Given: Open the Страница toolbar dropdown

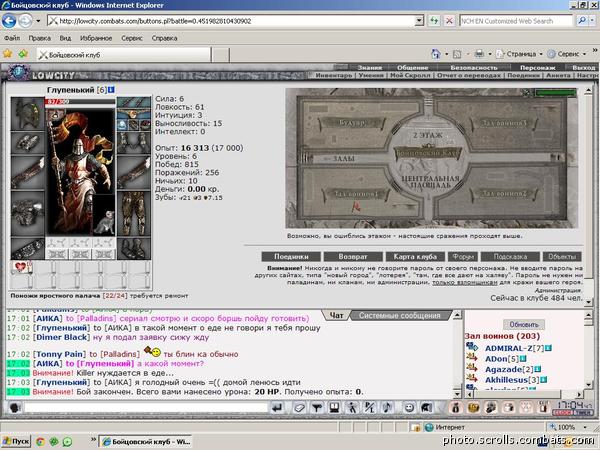Looking at the screenshot, I should [x=519, y=54].
